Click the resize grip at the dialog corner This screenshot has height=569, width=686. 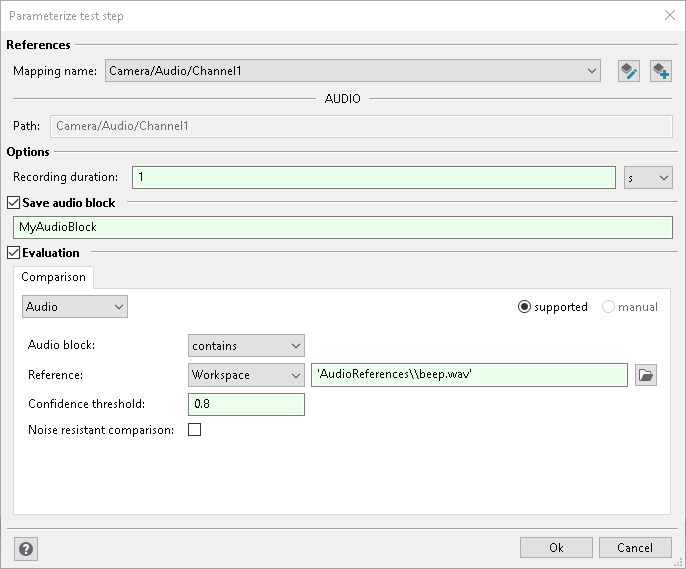680,563
